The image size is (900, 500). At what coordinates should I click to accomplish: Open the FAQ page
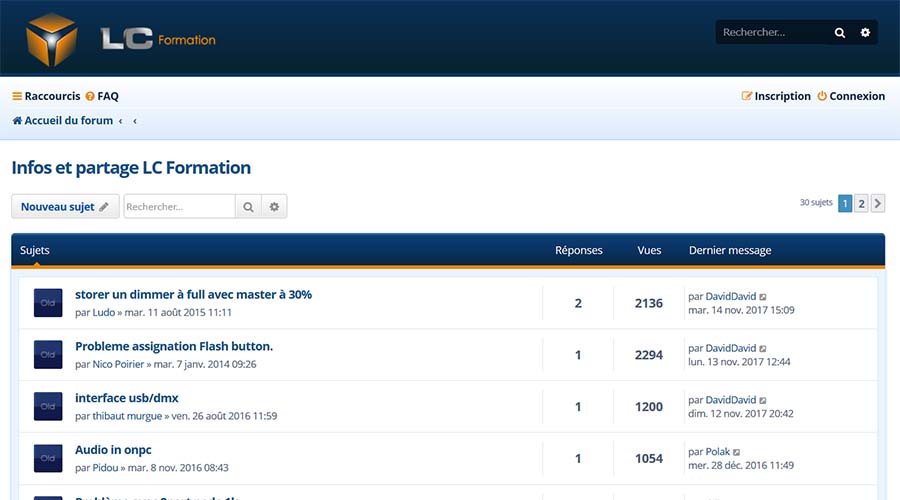point(102,96)
